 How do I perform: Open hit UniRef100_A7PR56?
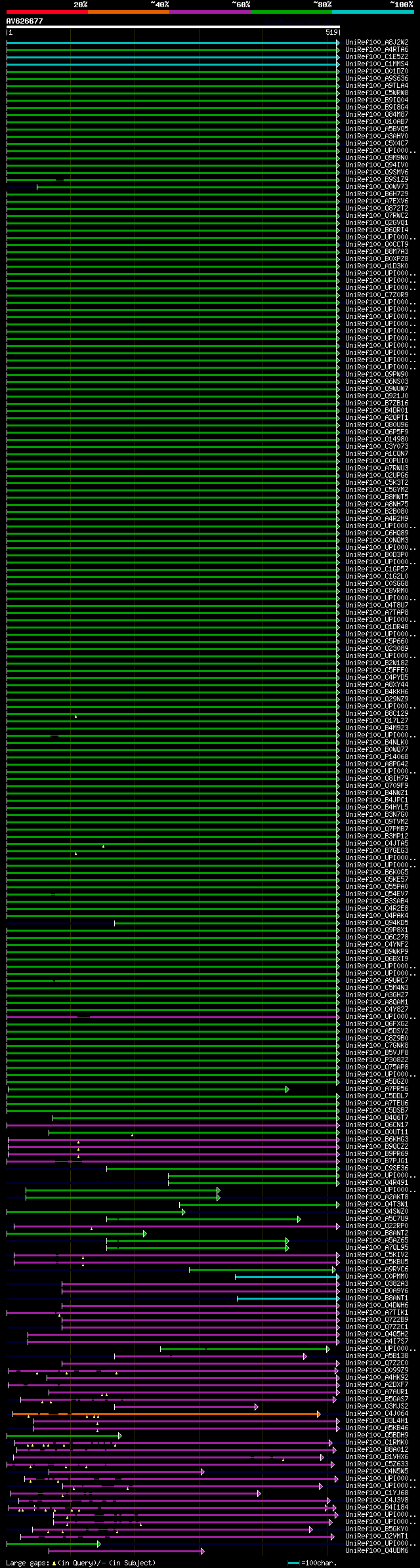(377, 1089)
